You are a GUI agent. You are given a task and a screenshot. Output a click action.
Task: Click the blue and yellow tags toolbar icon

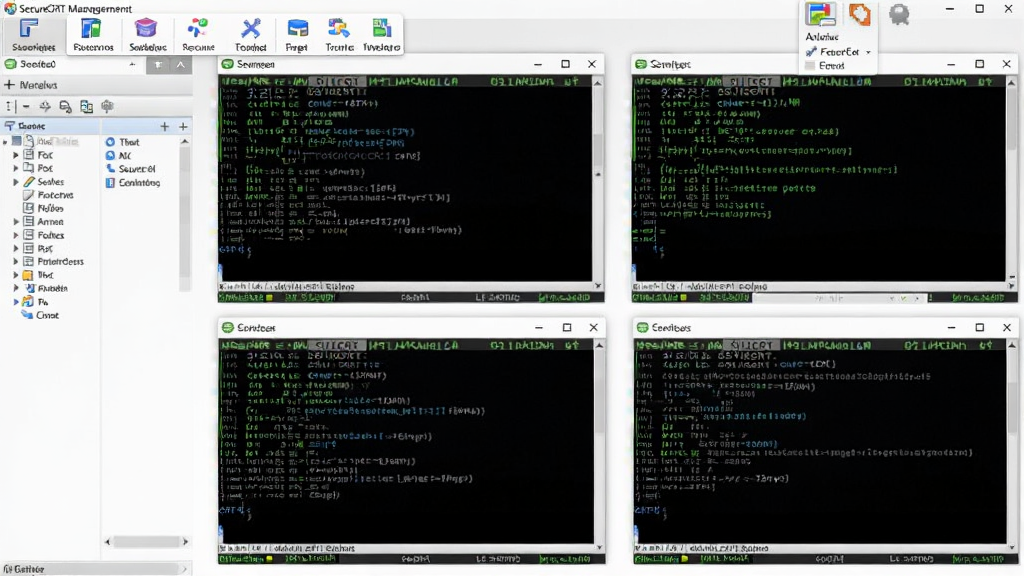pyautogui.click(x=338, y=29)
